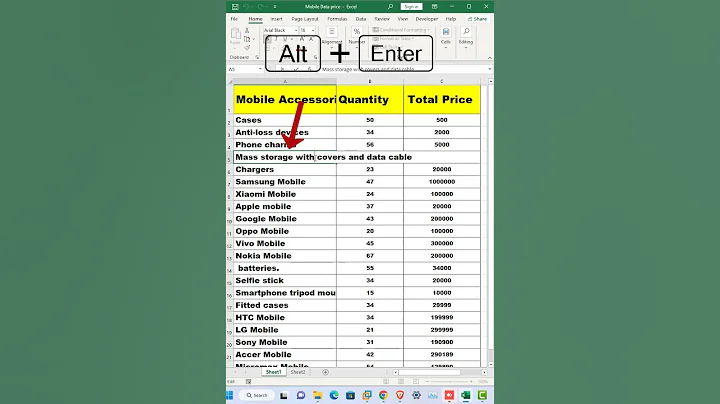This screenshot has width=720, height=404.
Task: Activate the Format Painter brush
Action: tap(247, 48)
